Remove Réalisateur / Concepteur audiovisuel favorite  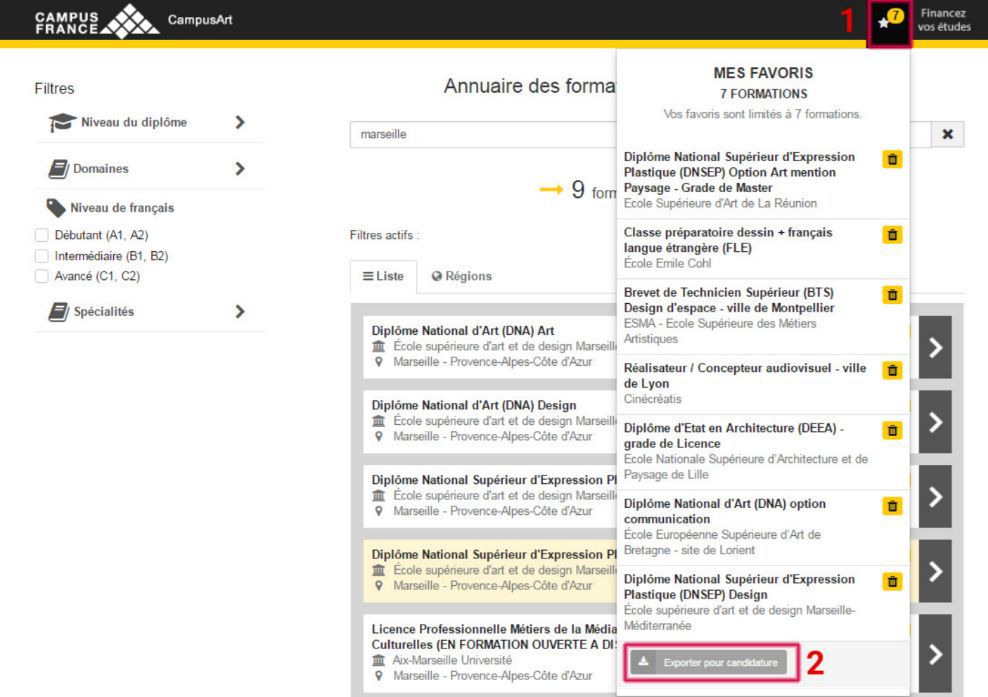point(892,370)
